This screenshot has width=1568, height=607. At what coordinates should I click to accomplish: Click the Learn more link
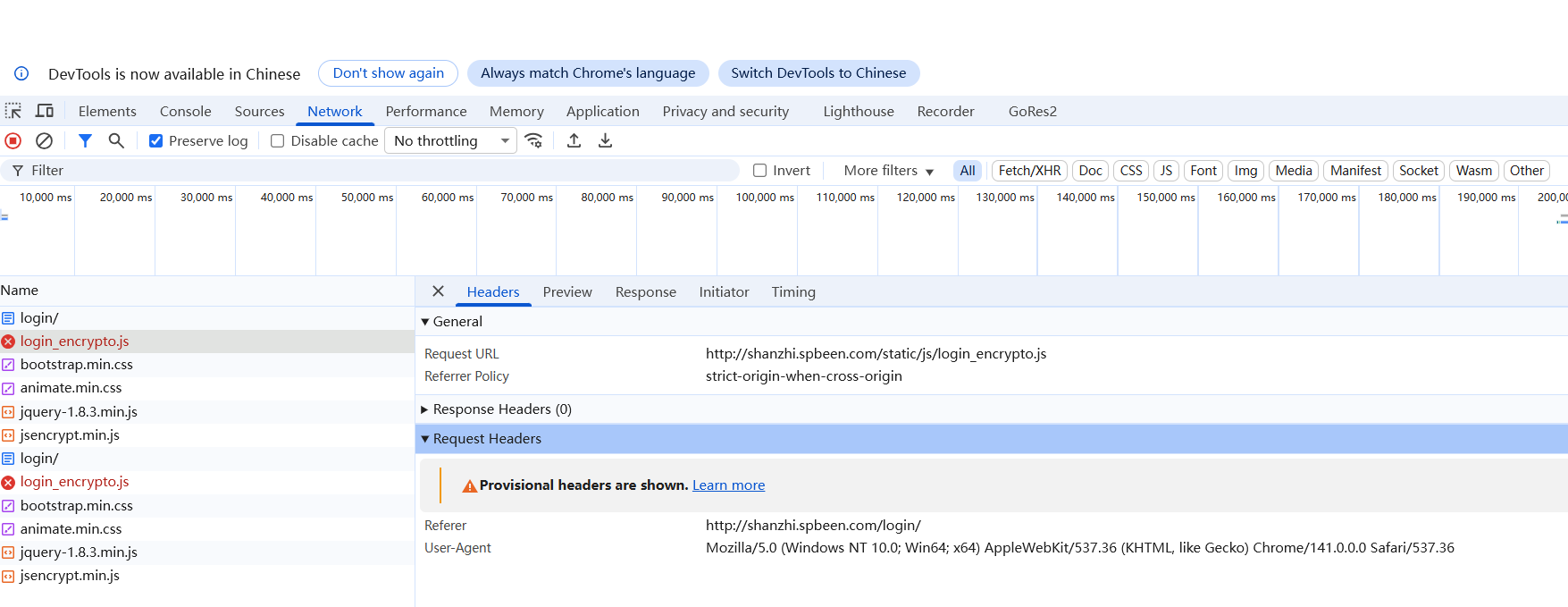(x=728, y=485)
